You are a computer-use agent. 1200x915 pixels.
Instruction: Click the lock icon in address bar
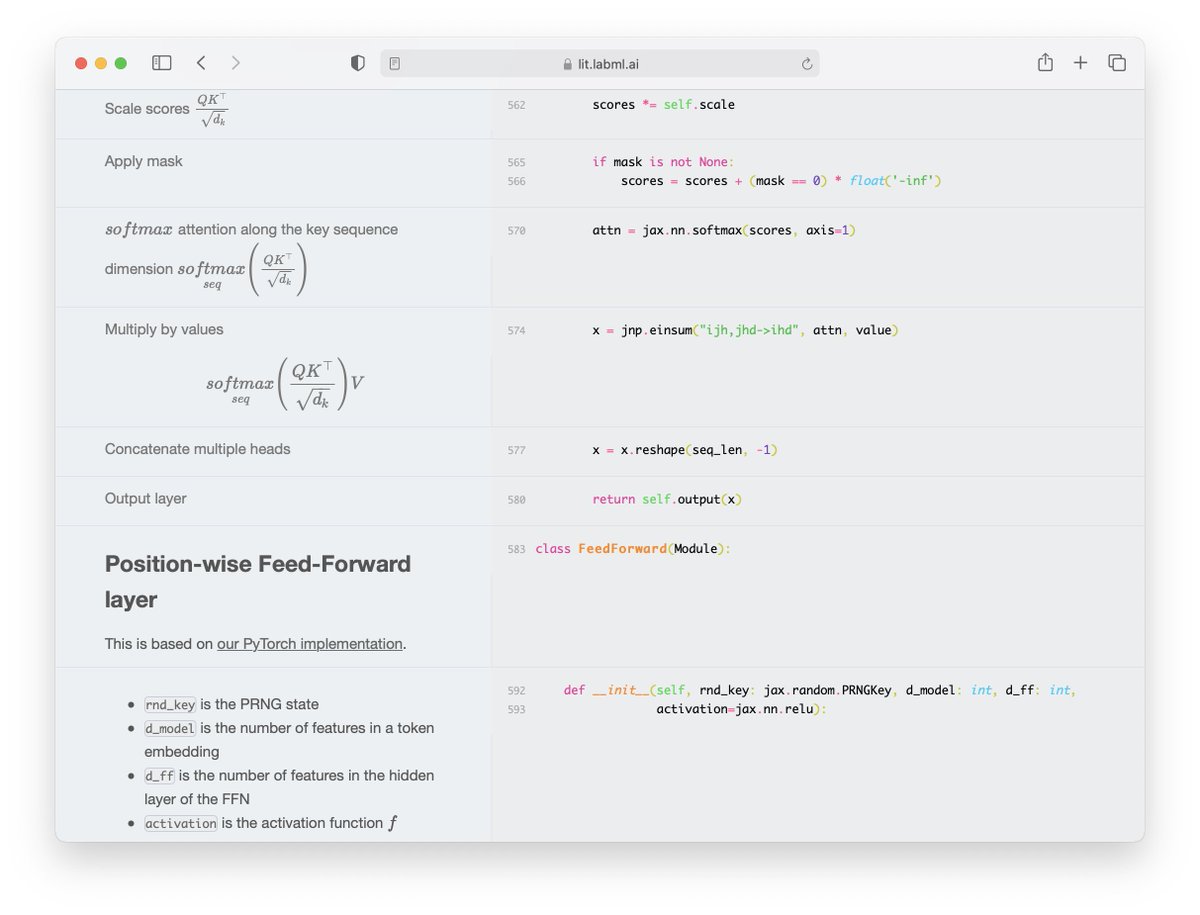click(x=568, y=64)
